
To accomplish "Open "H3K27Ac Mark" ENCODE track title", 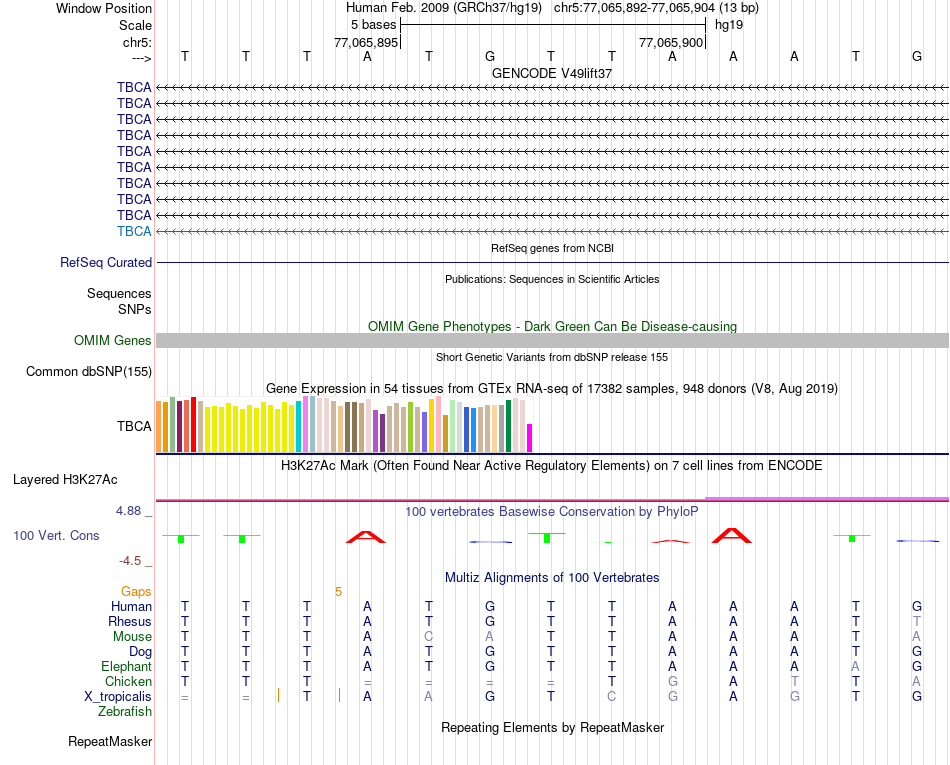I will [552, 466].
